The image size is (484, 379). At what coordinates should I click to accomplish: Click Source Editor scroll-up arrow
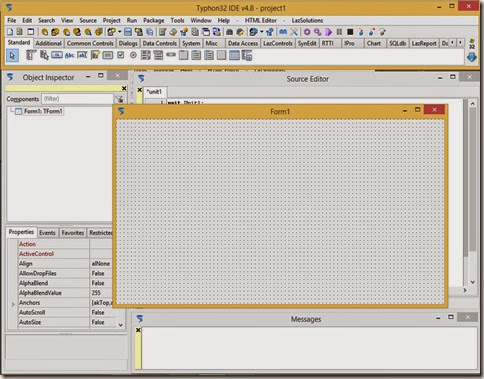pyautogui.click(x=472, y=104)
